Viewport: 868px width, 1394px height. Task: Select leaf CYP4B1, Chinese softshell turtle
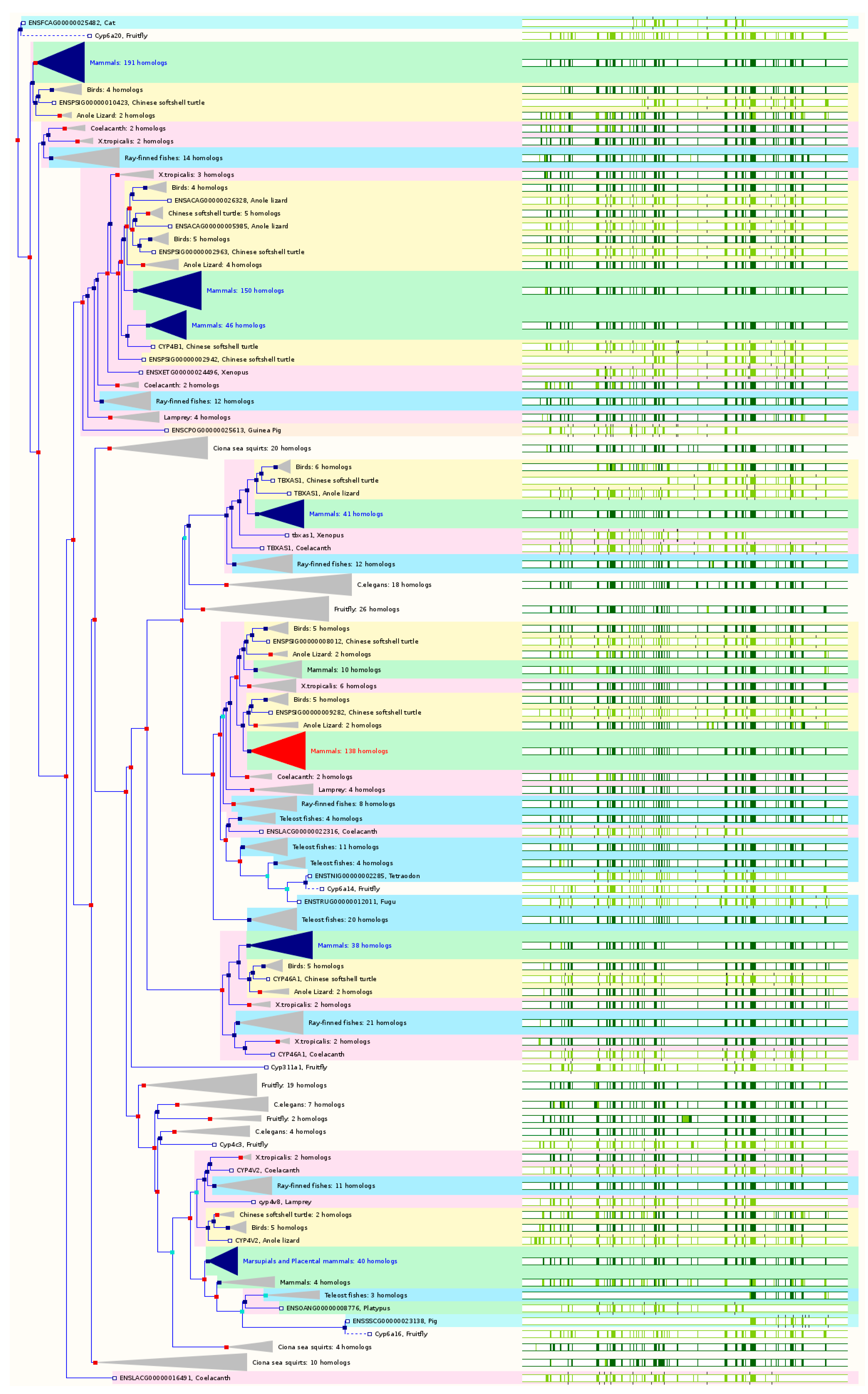tap(208, 347)
